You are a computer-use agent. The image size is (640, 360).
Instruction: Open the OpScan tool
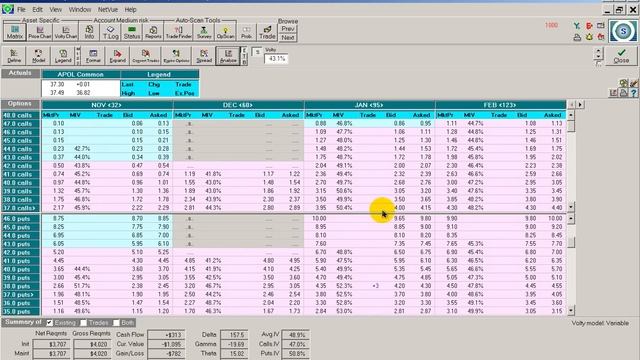pos(225,32)
